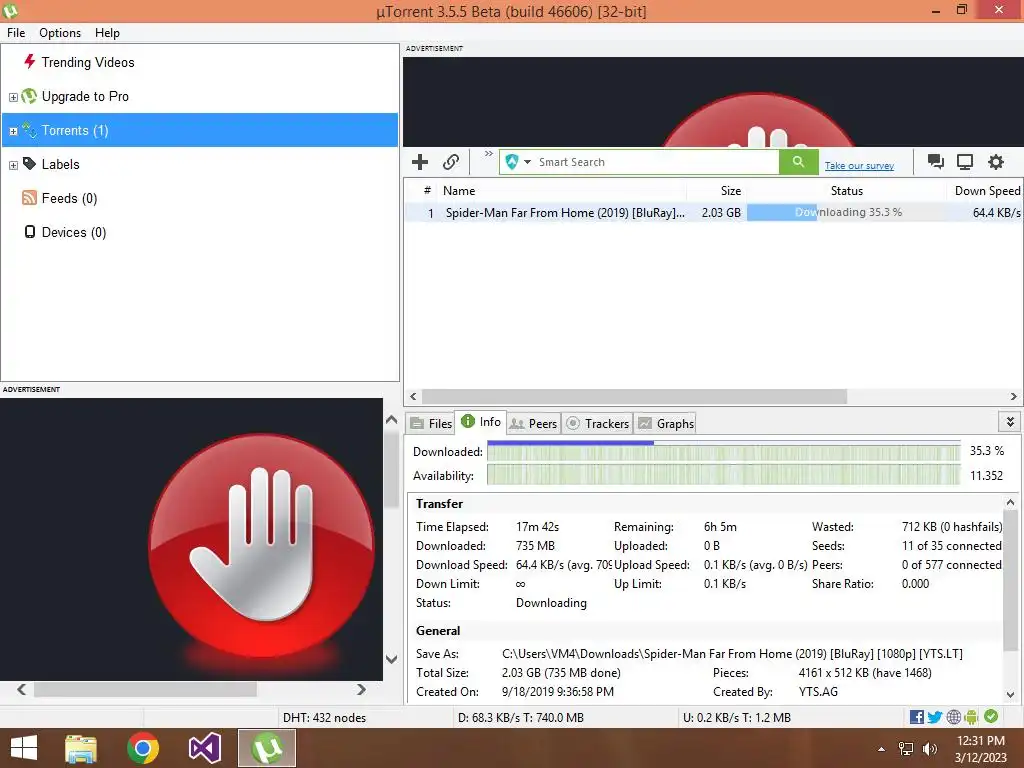
Task: Click the green checkmark network status icon
Action: (x=991, y=716)
